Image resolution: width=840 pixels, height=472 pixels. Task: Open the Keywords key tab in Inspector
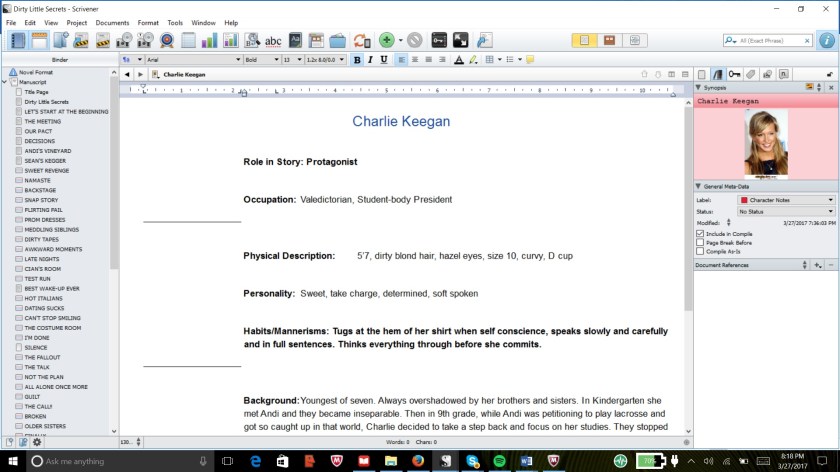tap(734, 74)
